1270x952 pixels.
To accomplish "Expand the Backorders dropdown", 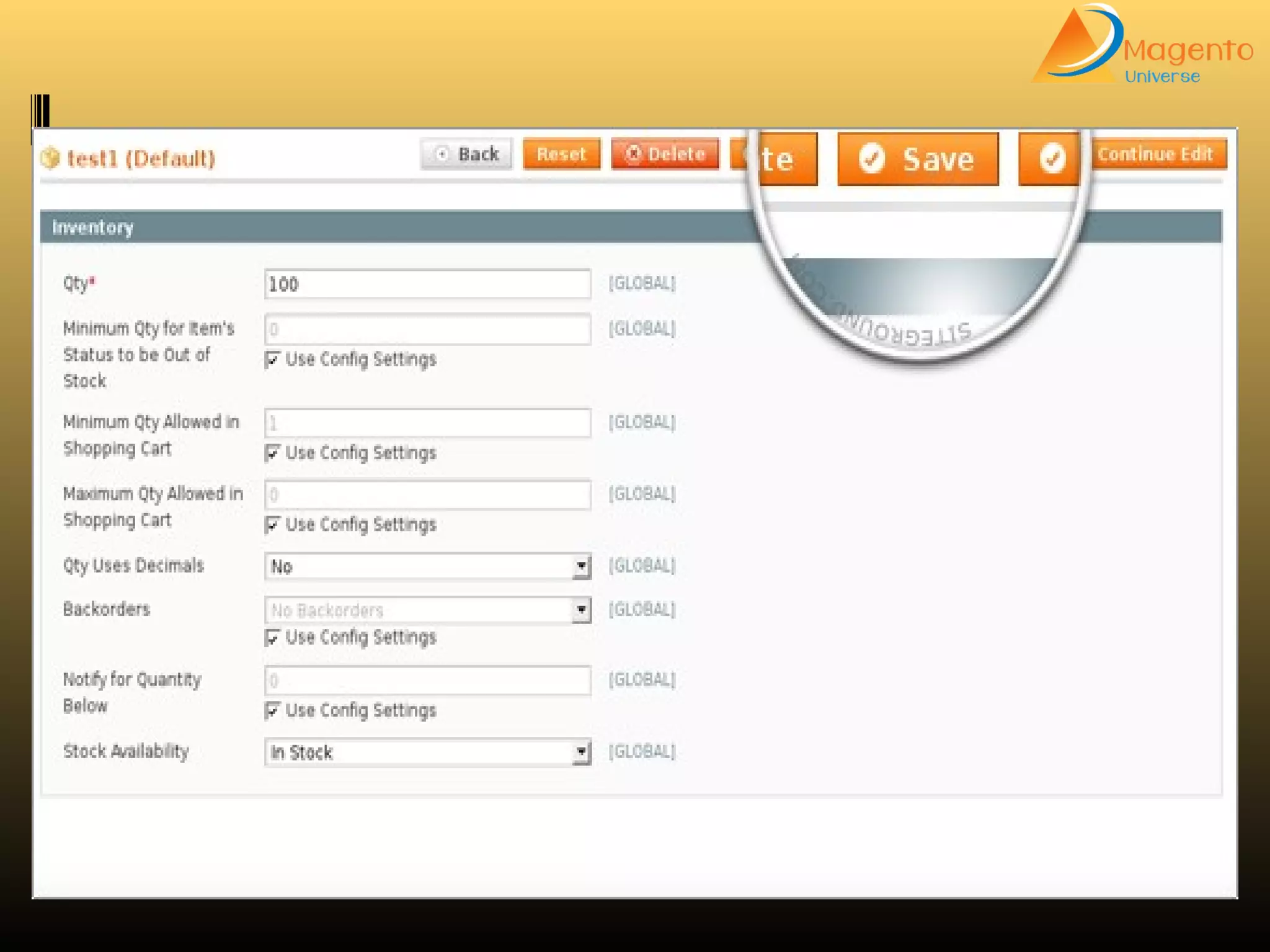I will pos(428,610).
